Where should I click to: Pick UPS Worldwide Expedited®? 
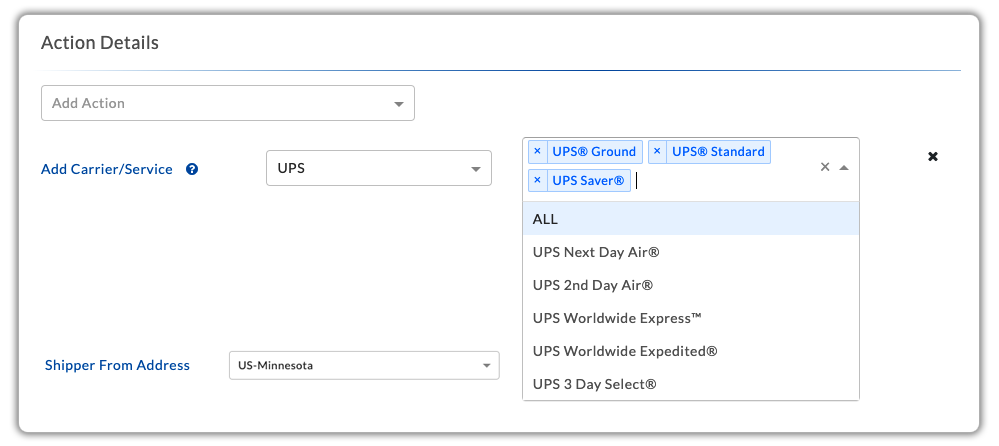coord(691,351)
